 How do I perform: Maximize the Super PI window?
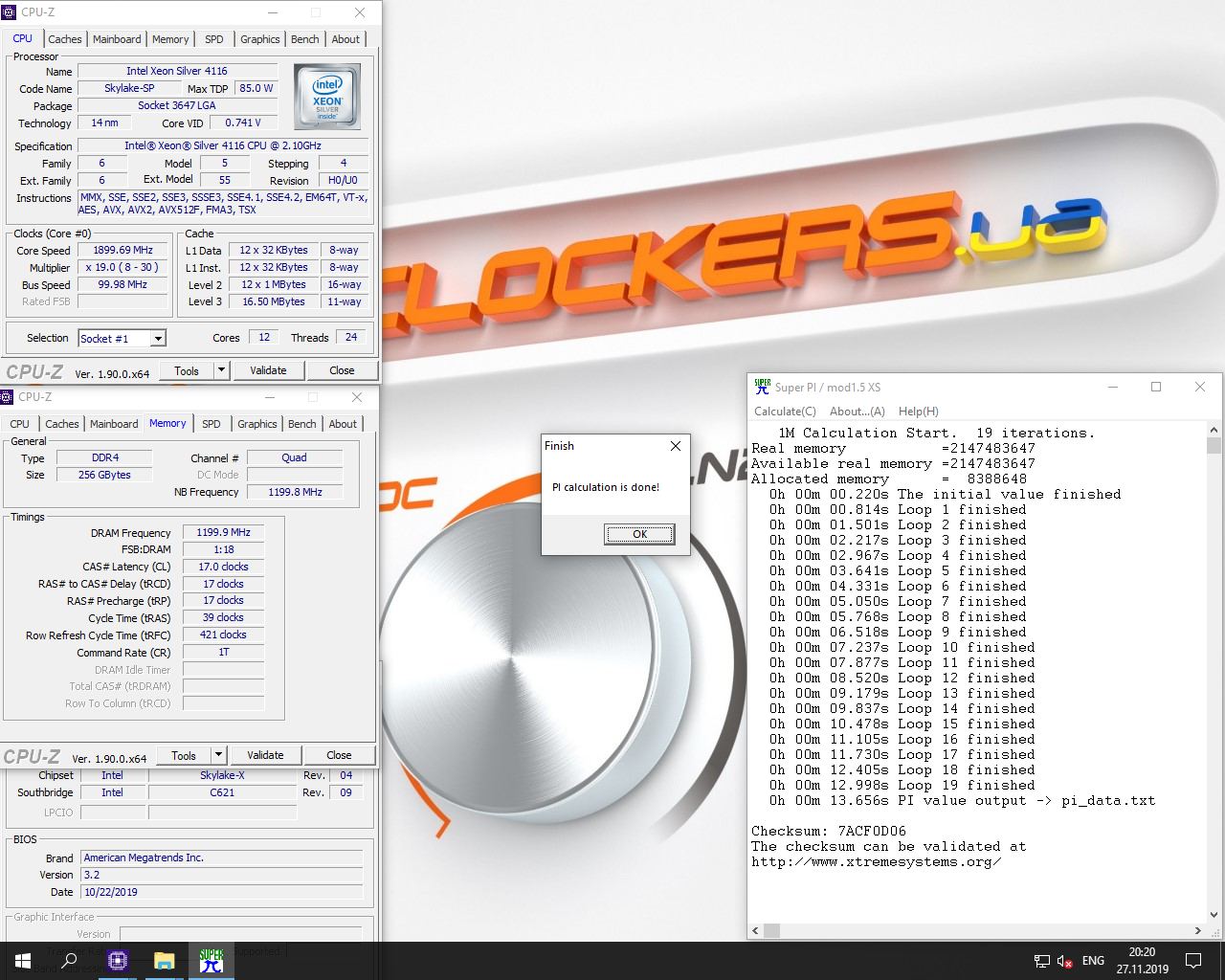click(1156, 387)
